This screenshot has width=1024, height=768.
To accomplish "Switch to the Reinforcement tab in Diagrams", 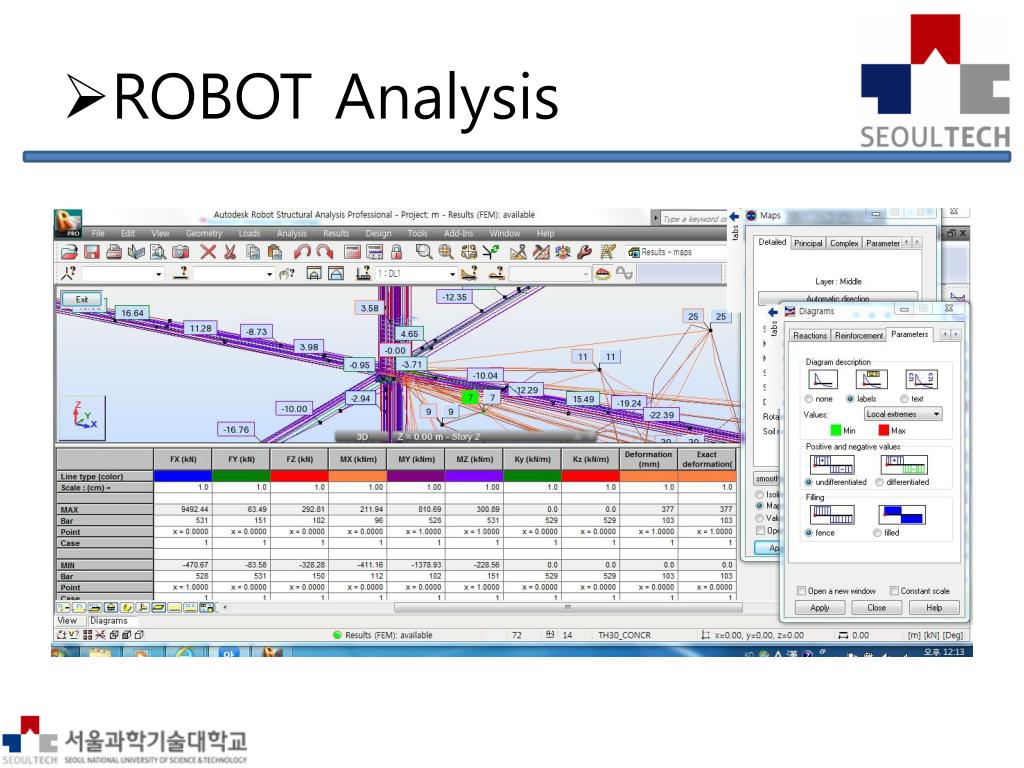I will click(859, 335).
